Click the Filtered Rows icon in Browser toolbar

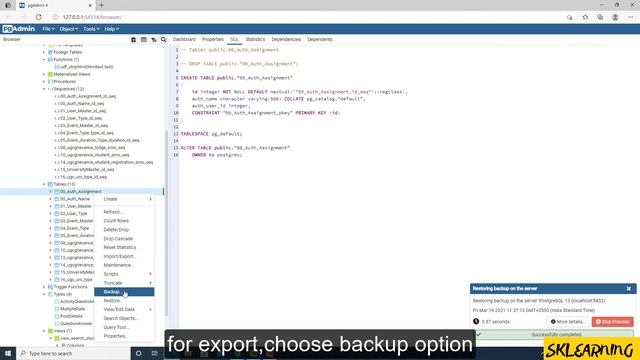(x=153, y=40)
